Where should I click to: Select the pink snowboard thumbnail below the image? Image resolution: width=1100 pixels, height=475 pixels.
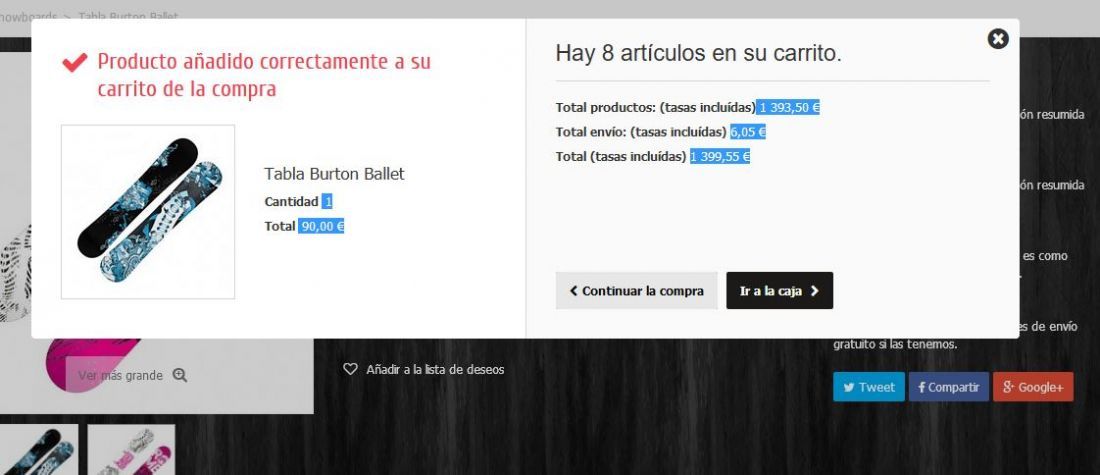pyautogui.click(x=131, y=450)
